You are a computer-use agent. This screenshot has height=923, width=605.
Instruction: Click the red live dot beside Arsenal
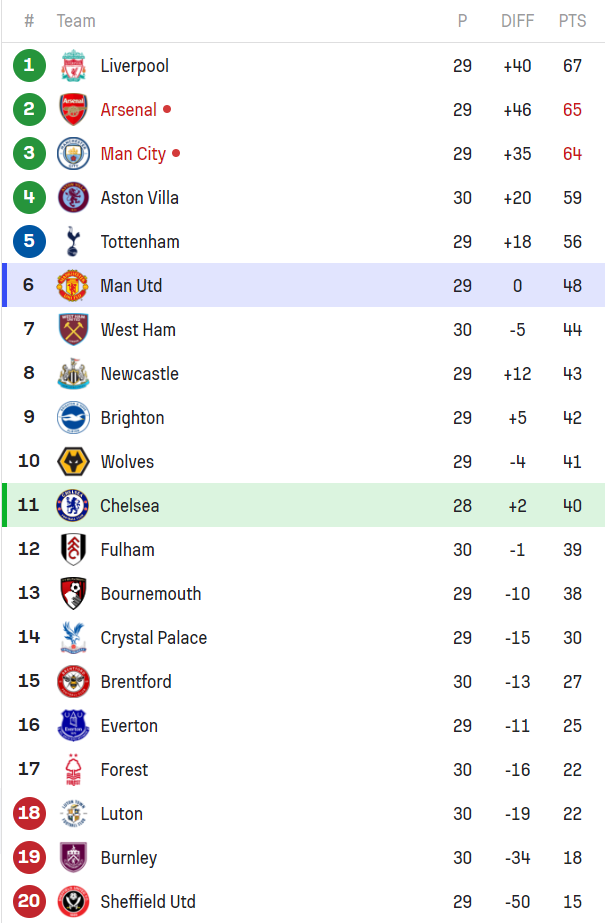pos(167,110)
